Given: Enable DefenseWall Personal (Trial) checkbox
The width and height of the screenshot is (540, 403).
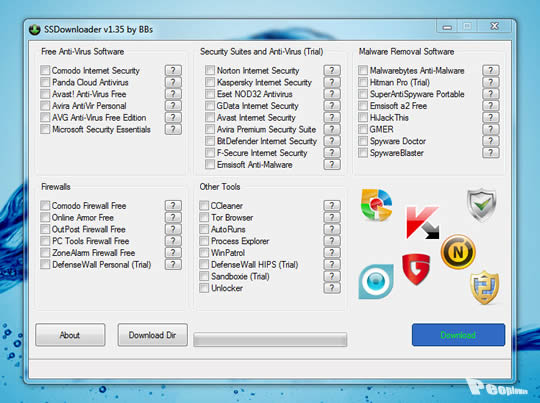Looking at the screenshot, I should 45,265.
